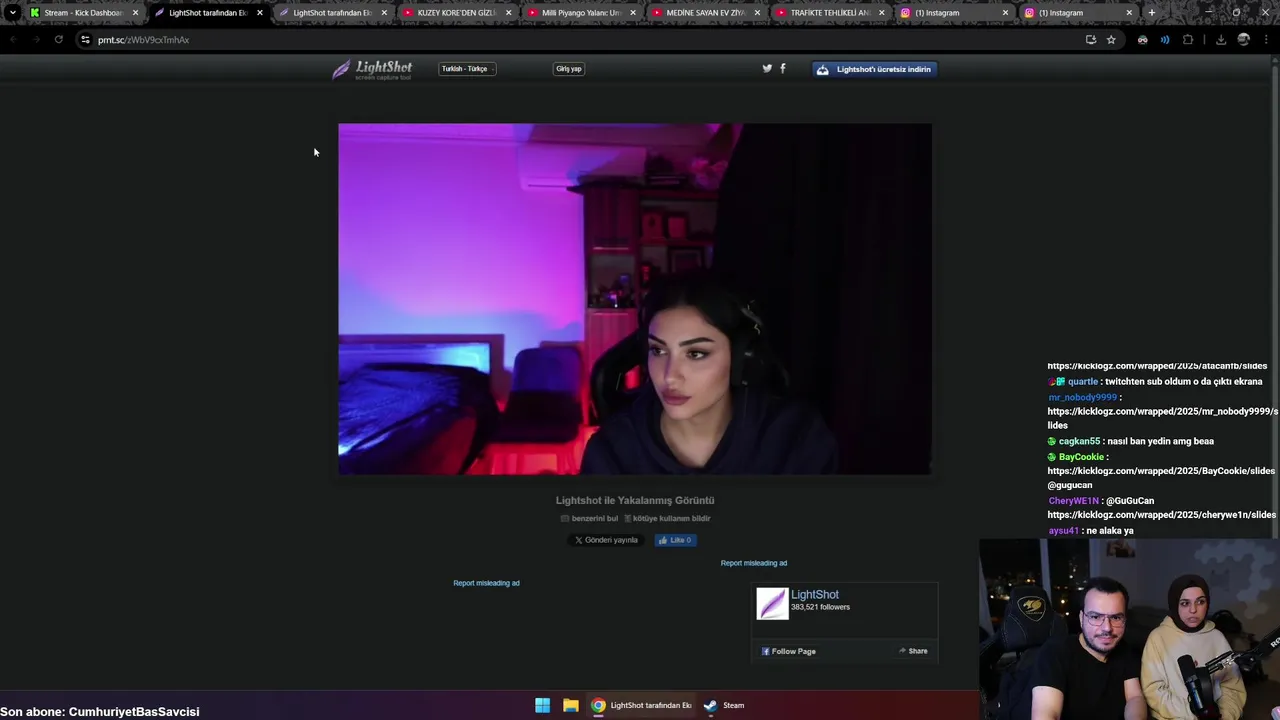Click kötüye kullanım bildir link

667,518
